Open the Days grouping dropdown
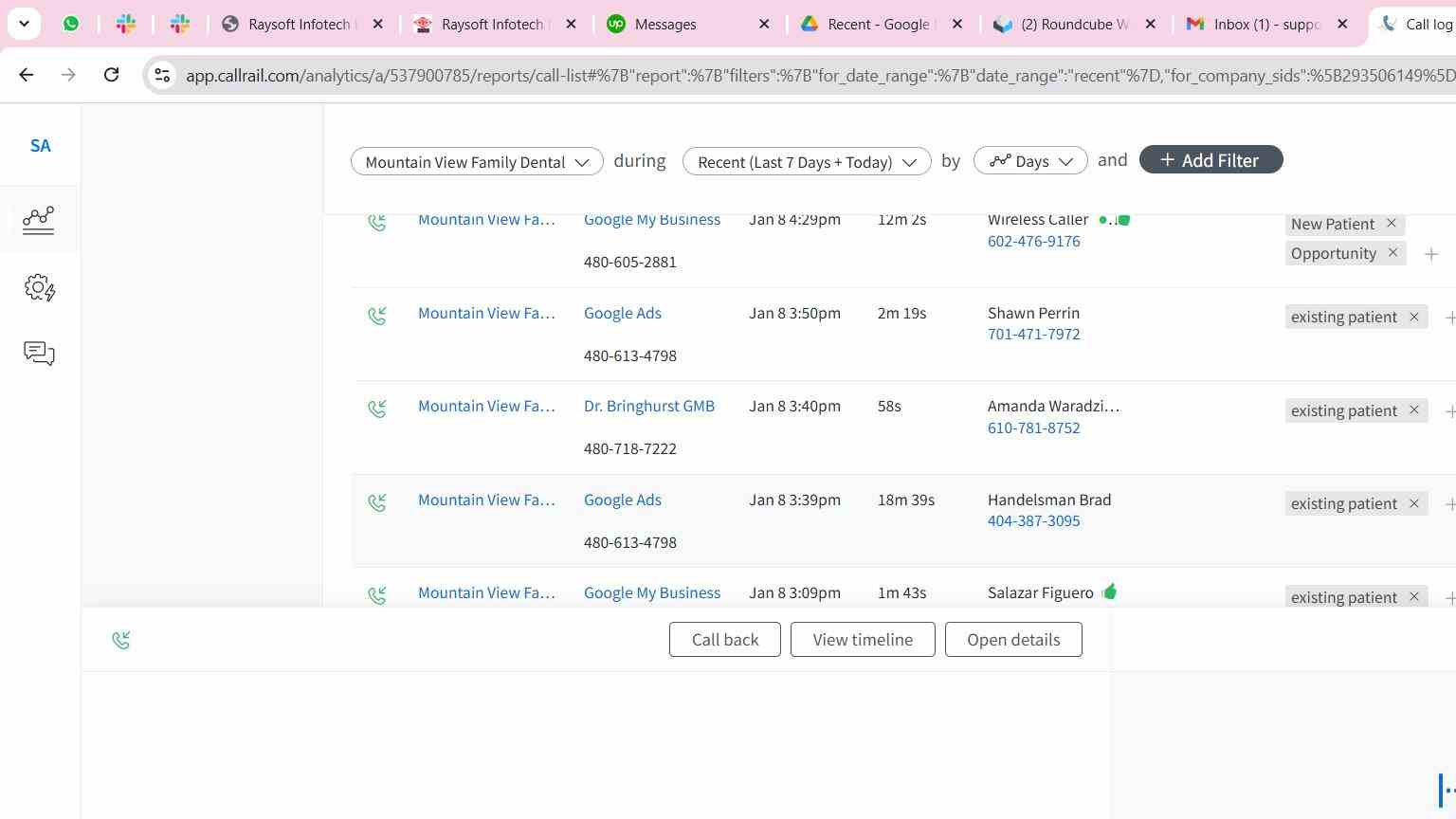The height and width of the screenshot is (819, 1456). (1030, 161)
